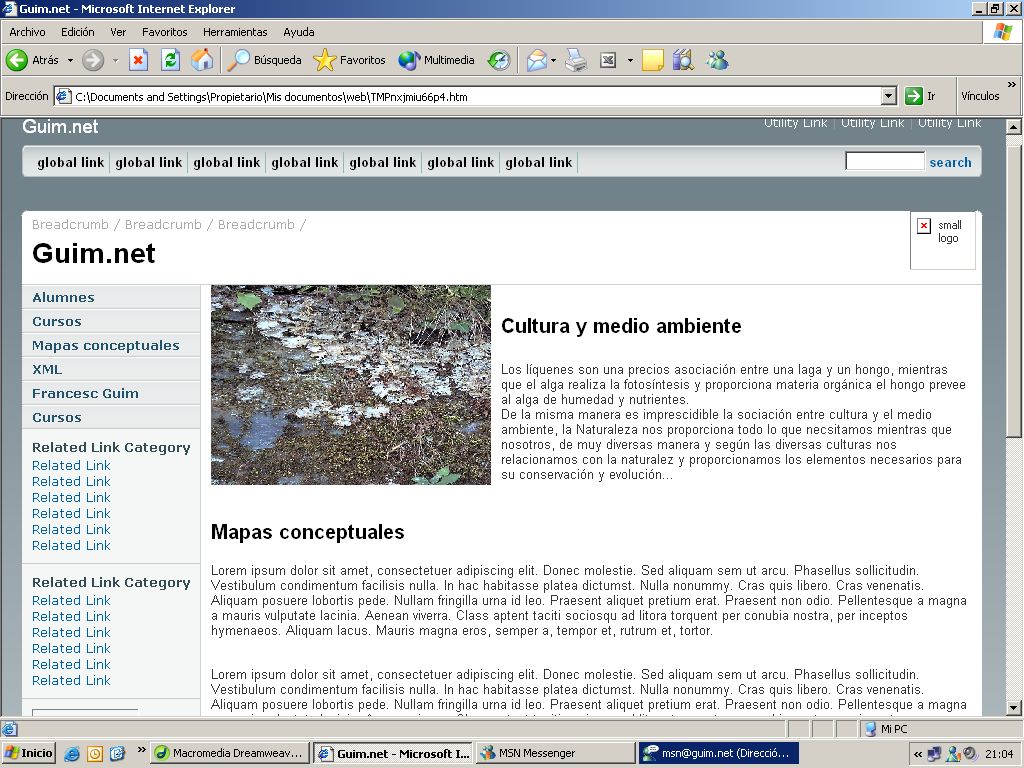
Task: Click the Print icon in toolbar
Action: tap(576, 60)
